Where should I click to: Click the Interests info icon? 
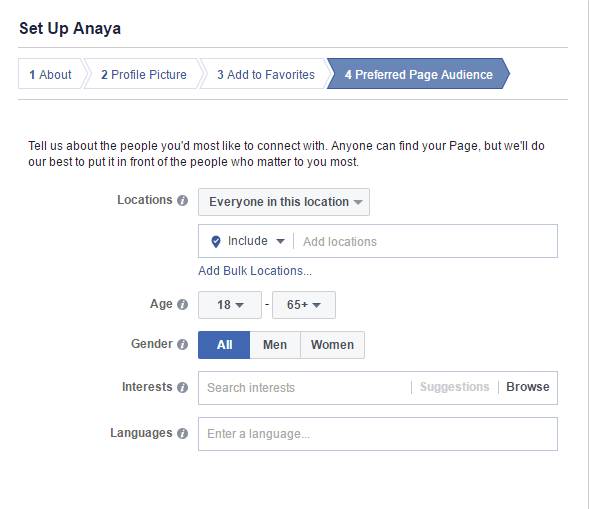coord(183,387)
